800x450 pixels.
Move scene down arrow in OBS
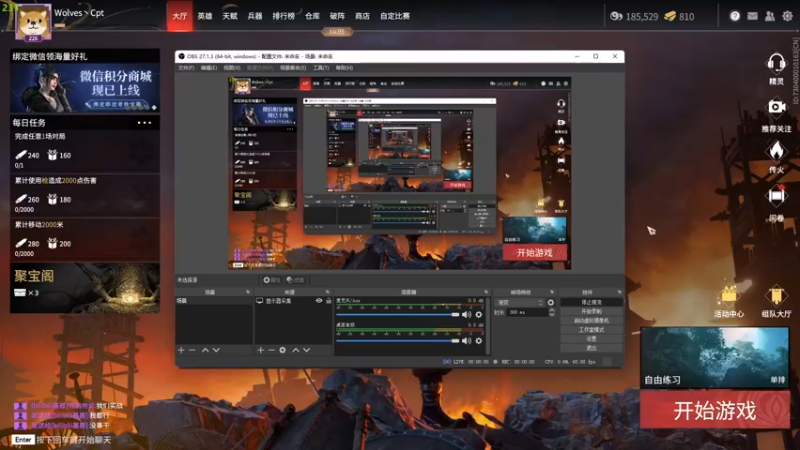216,350
